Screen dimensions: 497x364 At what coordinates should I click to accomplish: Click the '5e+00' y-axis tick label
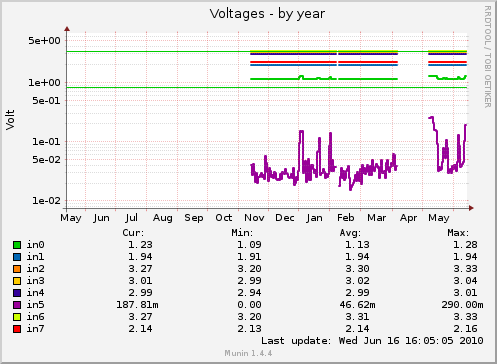pos(44,41)
